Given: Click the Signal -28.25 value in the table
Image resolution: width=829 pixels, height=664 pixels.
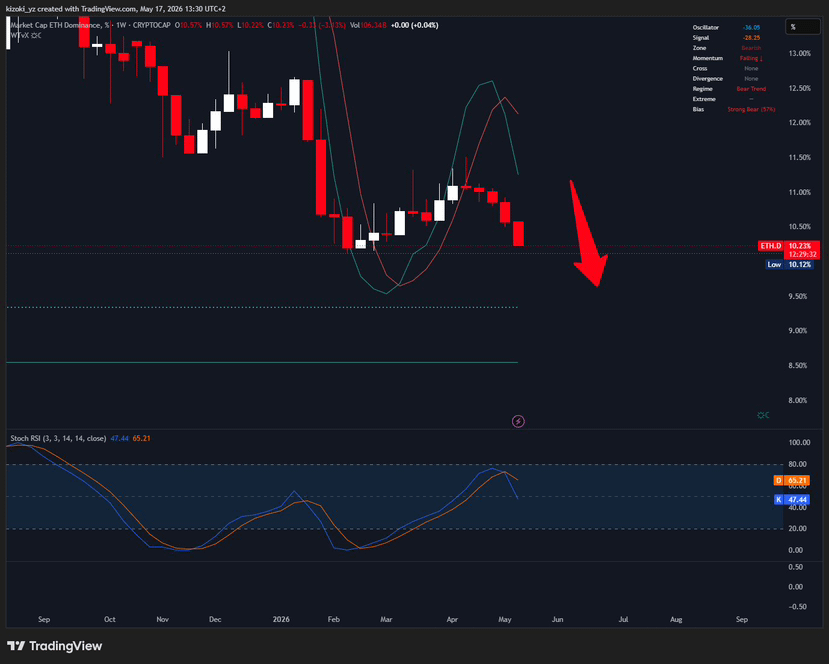Looking at the screenshot, I should [751, 38].
